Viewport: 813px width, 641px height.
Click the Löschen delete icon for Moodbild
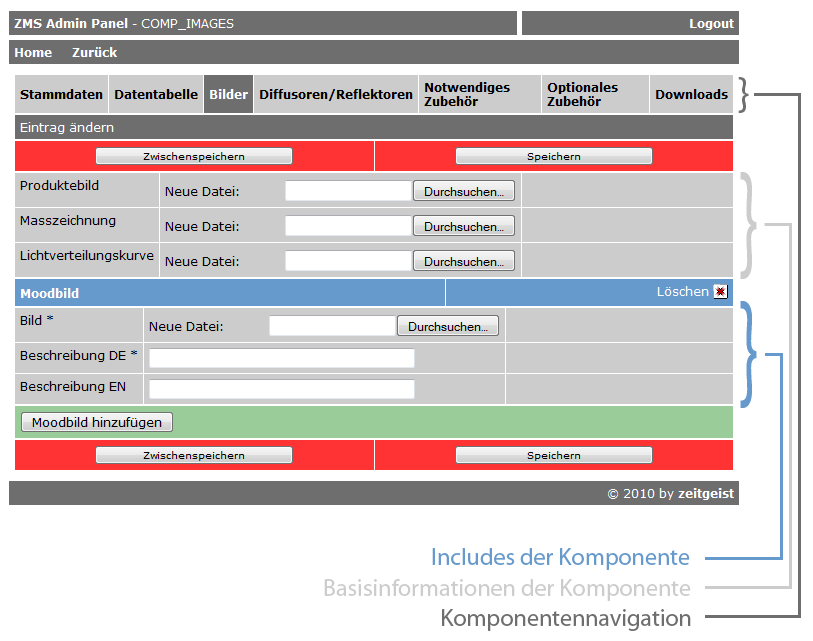[719, 292]
